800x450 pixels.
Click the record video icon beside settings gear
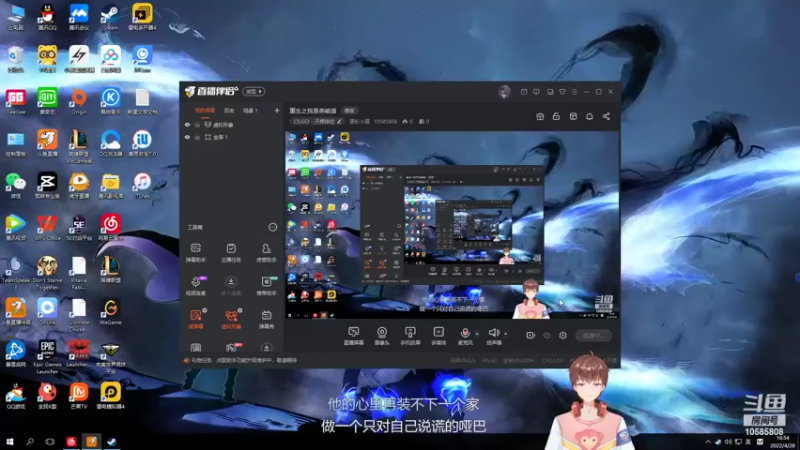pos(531,335)
